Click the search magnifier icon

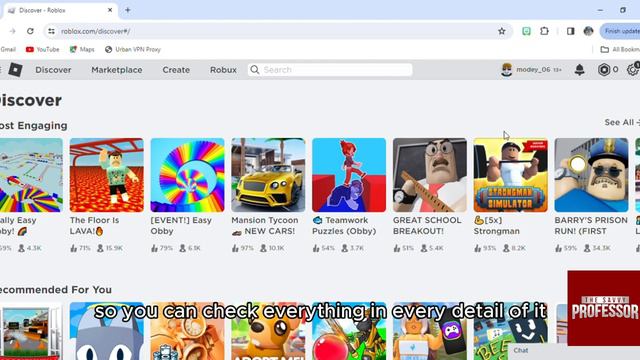pos(255,70)
